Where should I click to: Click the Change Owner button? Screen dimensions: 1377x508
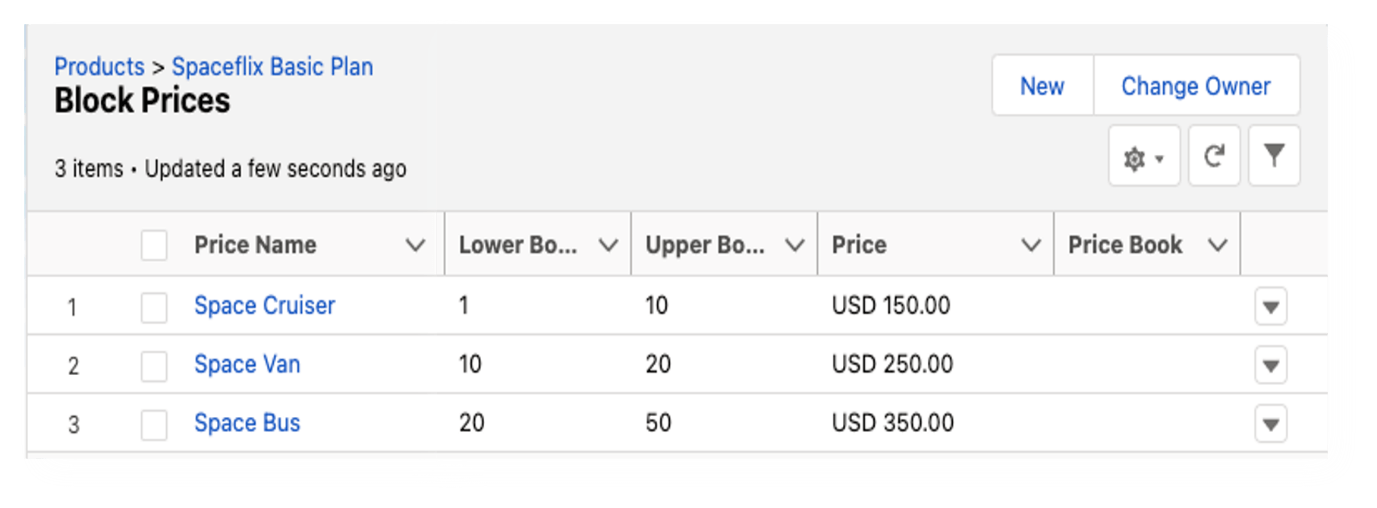(1195, 86)
